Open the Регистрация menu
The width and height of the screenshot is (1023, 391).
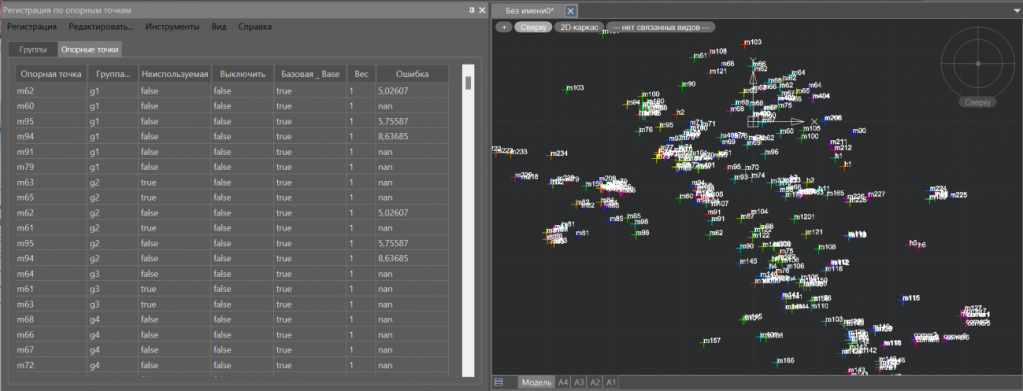[32, 27]
